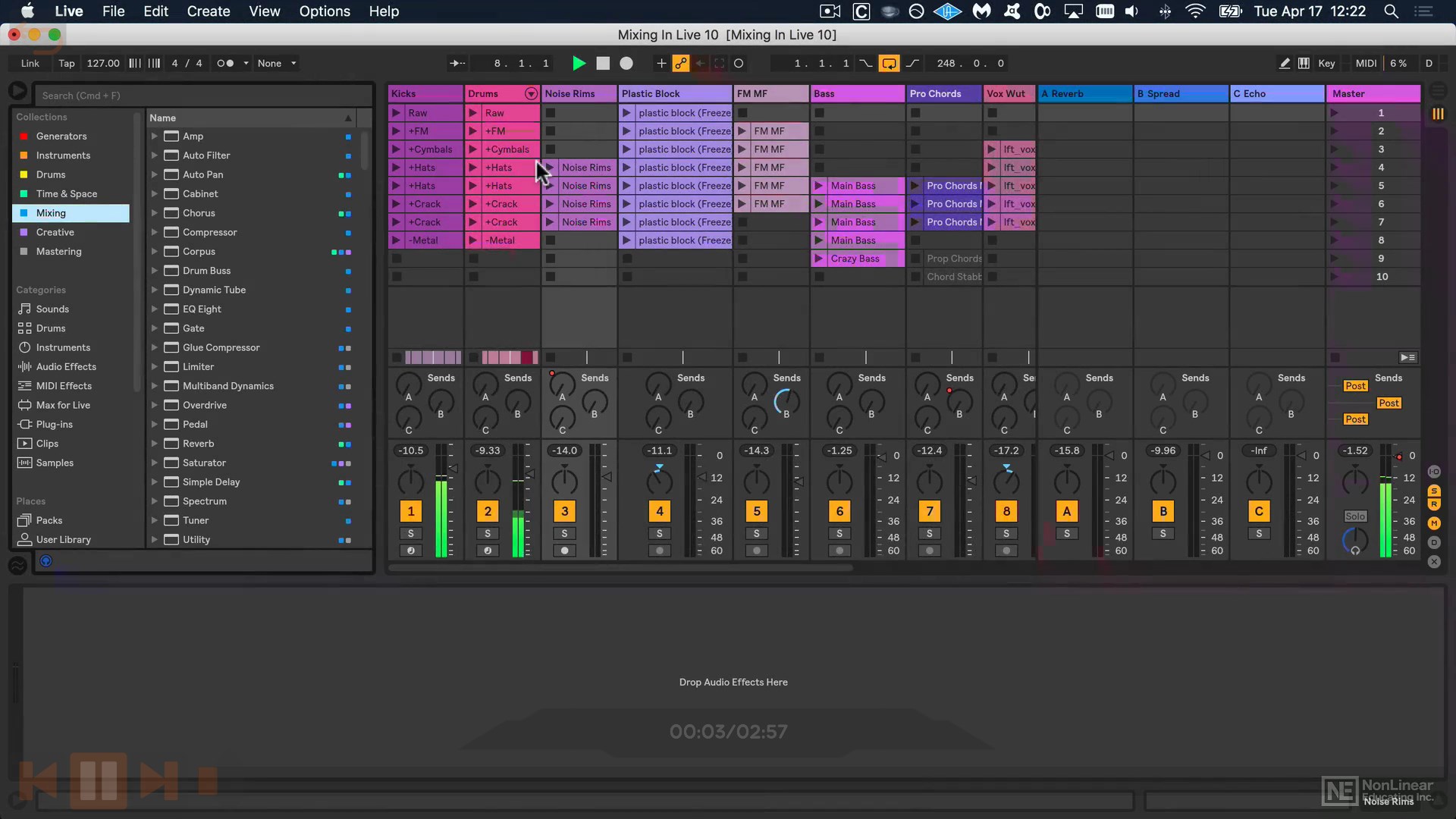
Task: Toggle the Computer MIDI Keyboard icon
Action: [1304, 64]
